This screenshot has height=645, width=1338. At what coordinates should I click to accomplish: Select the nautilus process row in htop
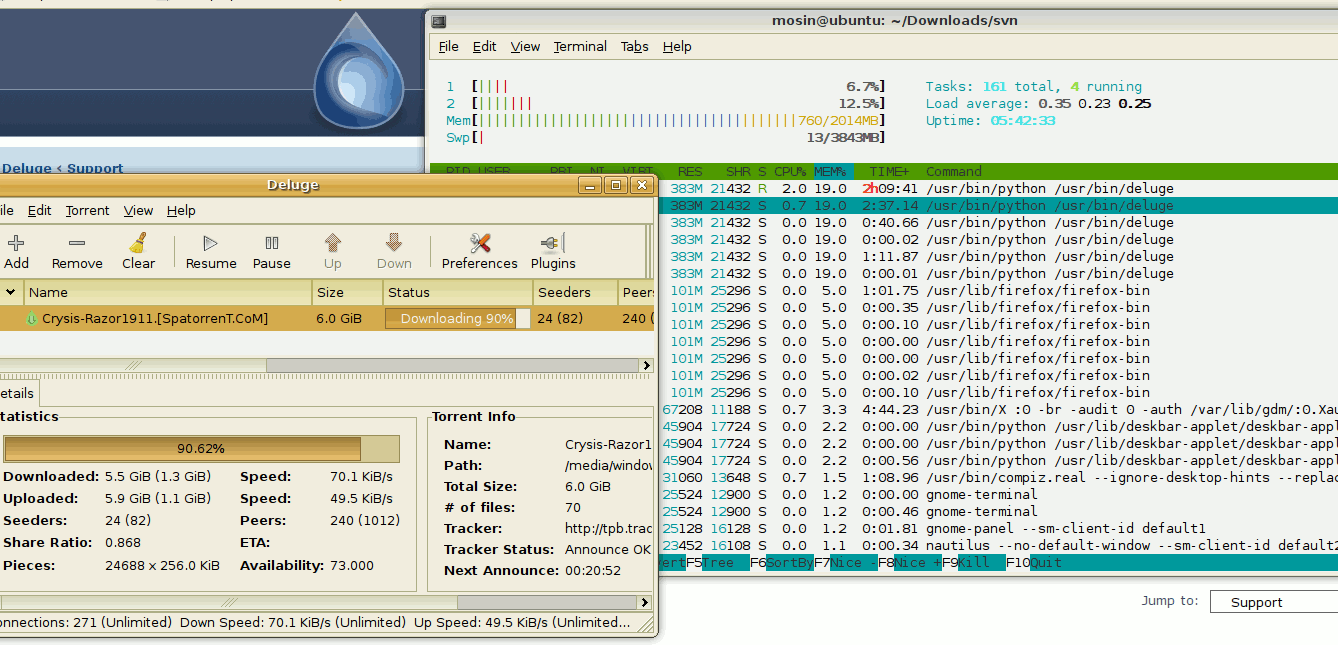pos(998,545)
